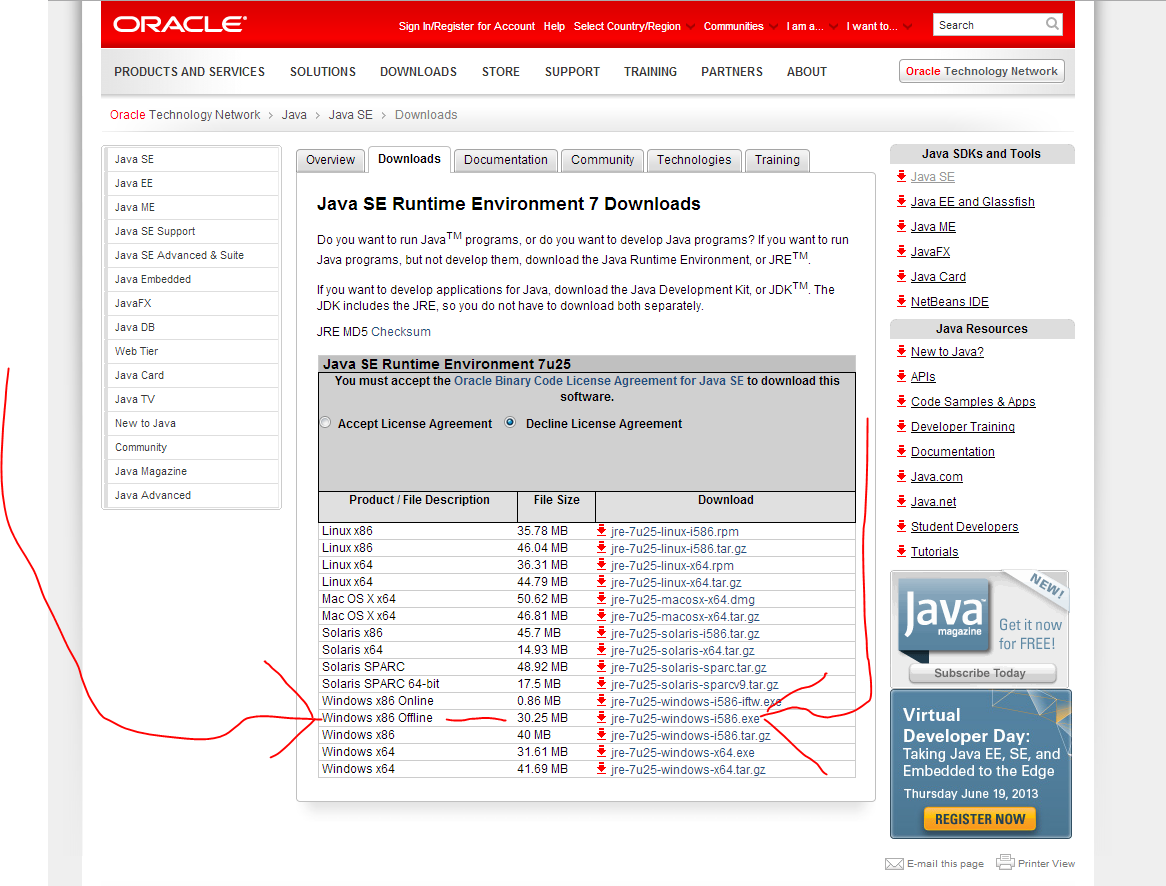Click red arrow icon beside New to Java?

pos(901,351)
